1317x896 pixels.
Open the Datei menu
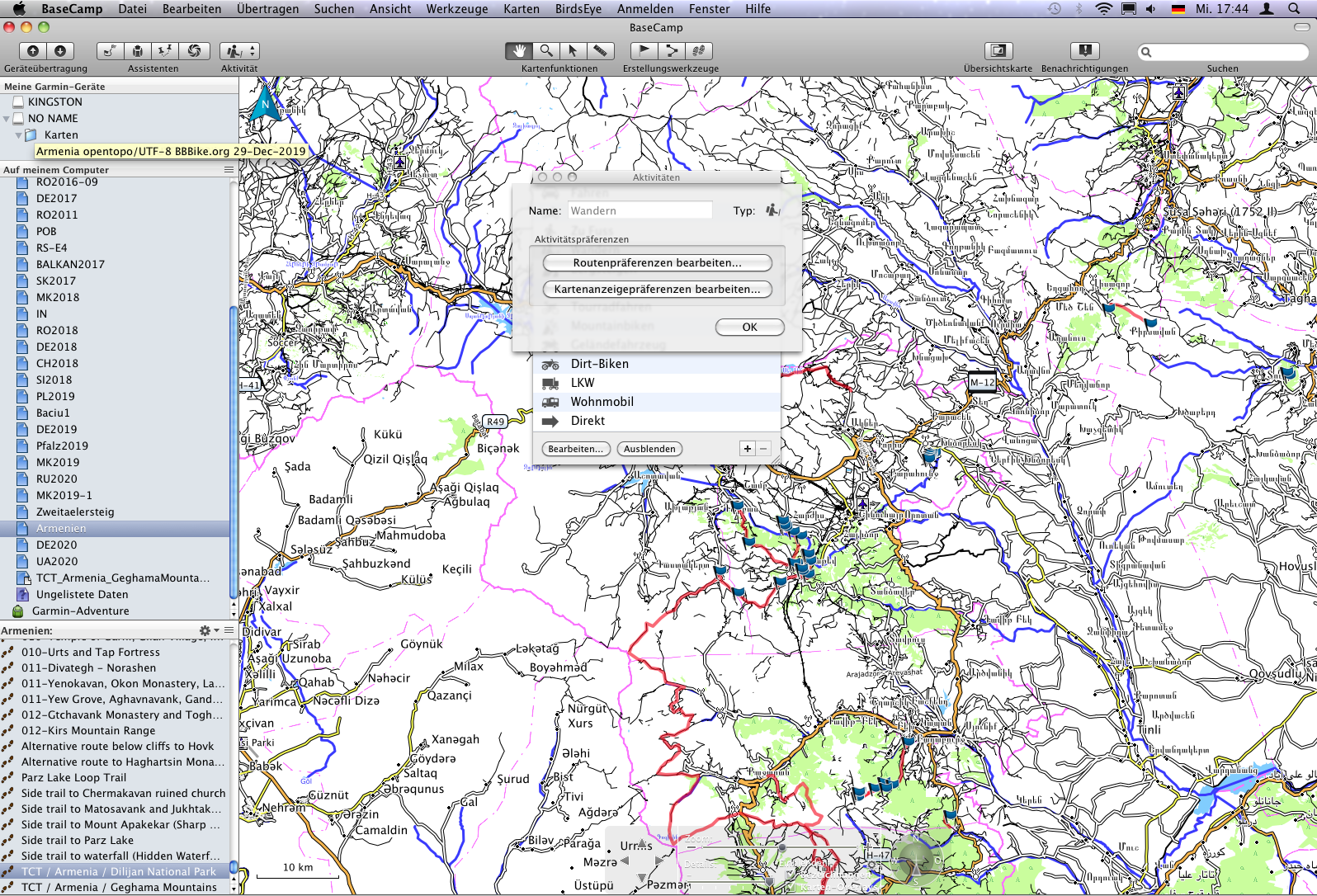tap(132, 9)
